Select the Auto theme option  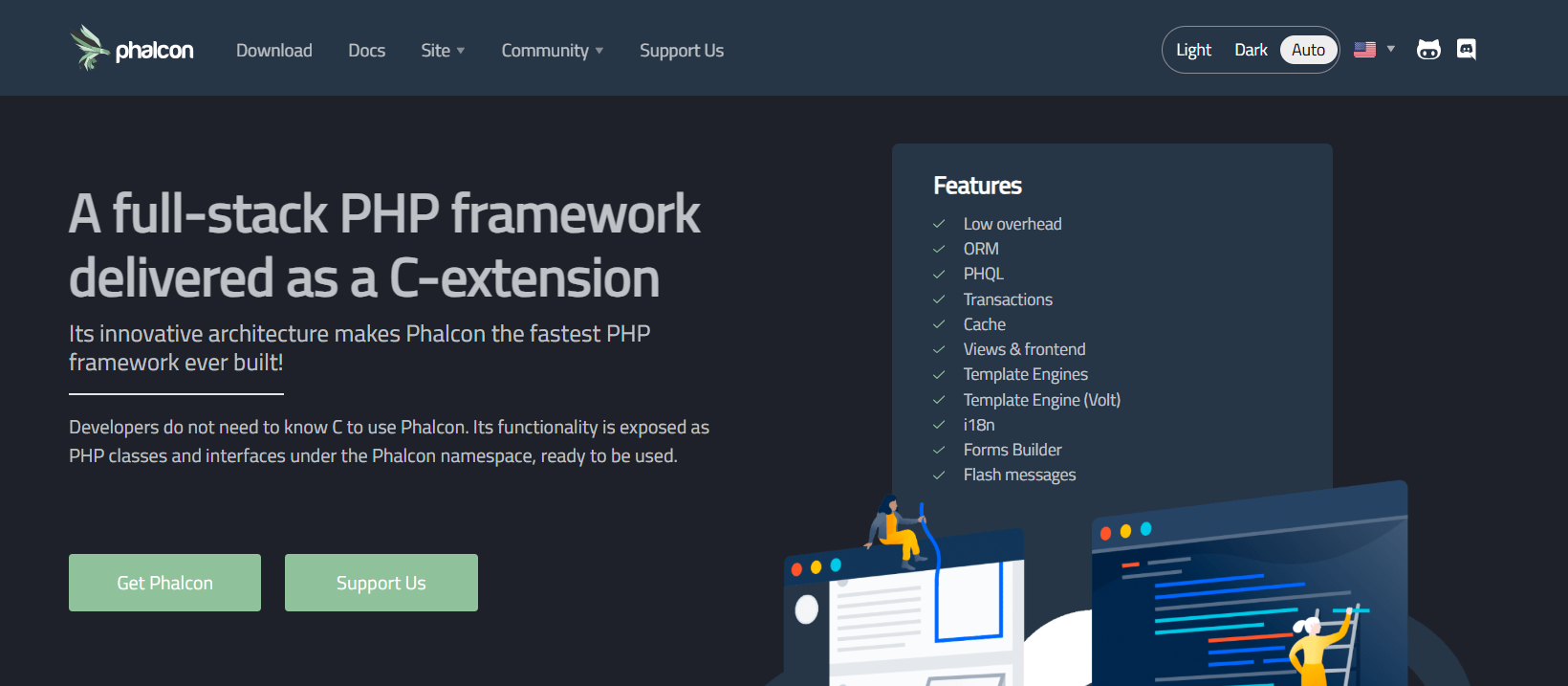1308,50
